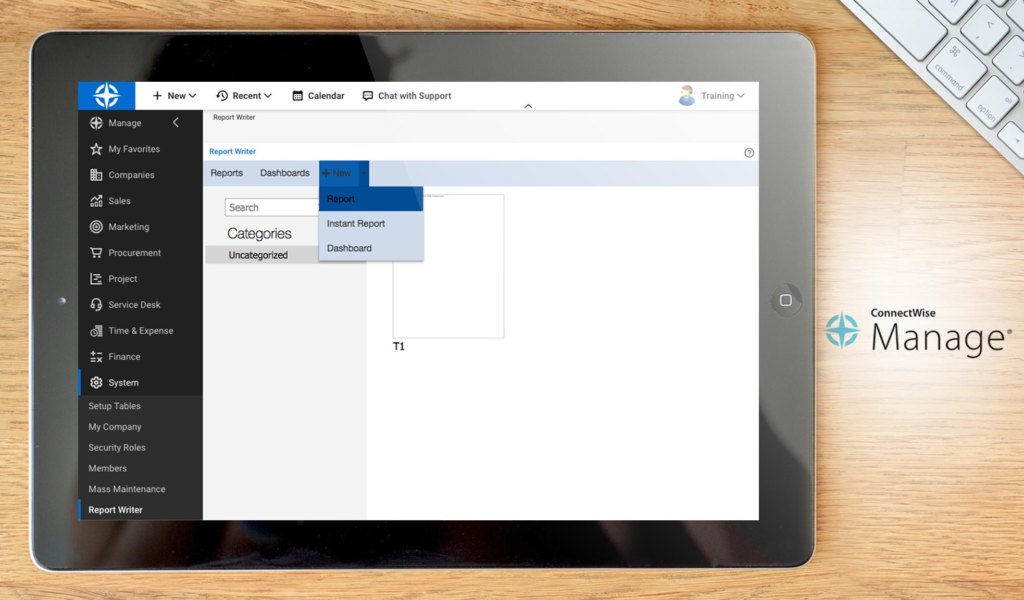Switch to the Dashboards tab
This screenshot has width=1024, height=600.
[284, 172]
